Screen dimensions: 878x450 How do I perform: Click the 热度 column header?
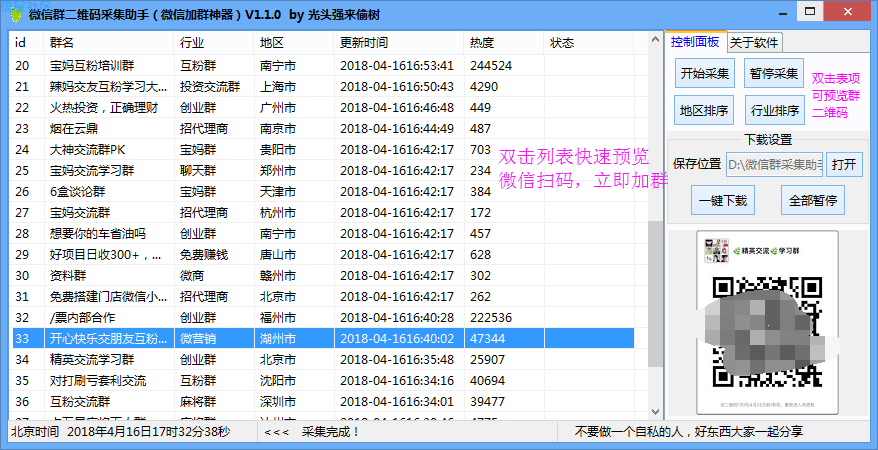click(x=503, y=43)
